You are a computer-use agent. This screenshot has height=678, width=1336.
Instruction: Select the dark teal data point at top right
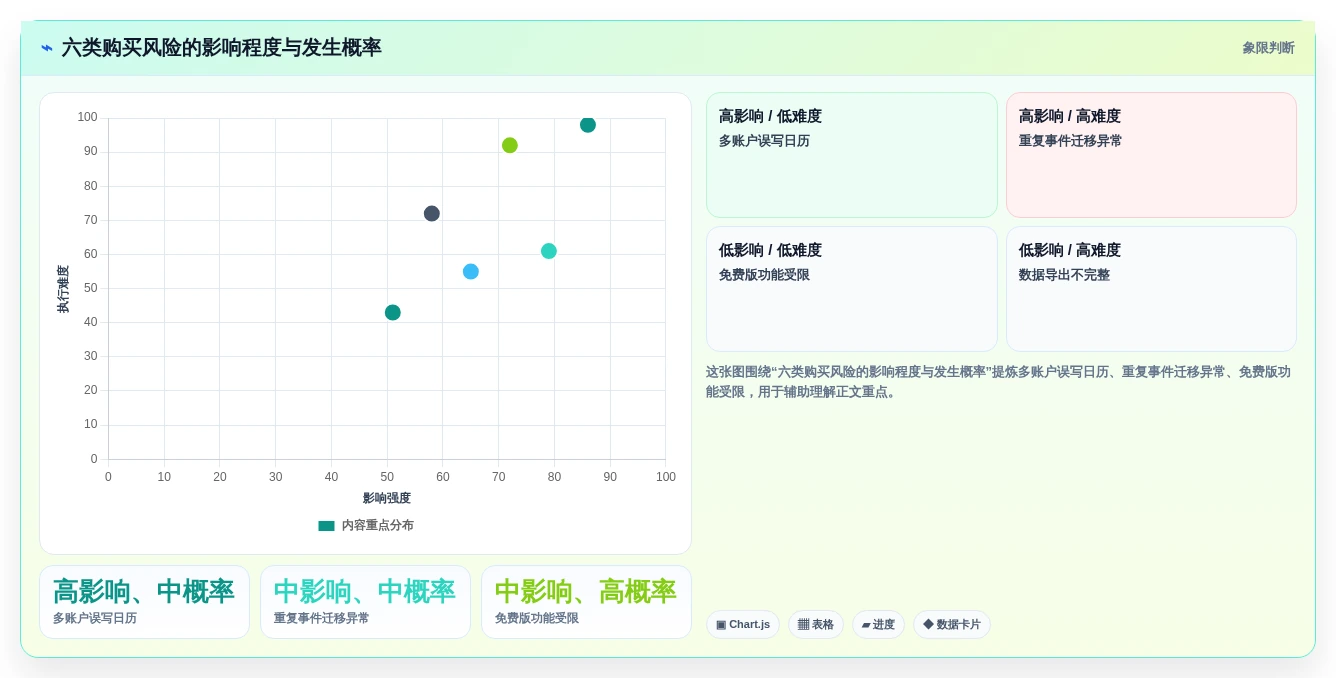point(588,125)
